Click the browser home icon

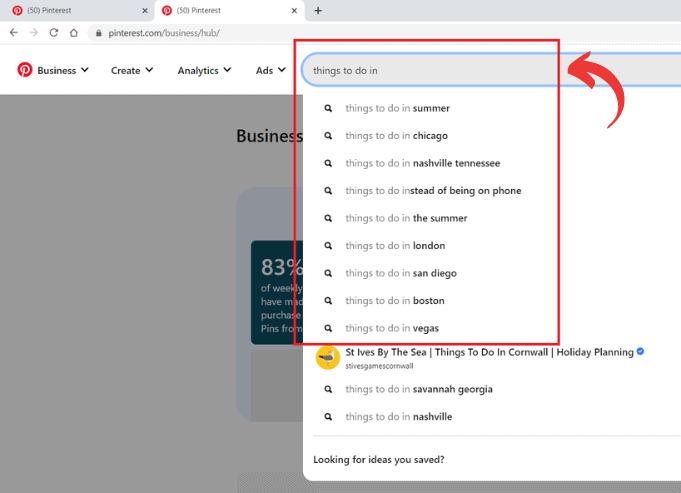74,32
